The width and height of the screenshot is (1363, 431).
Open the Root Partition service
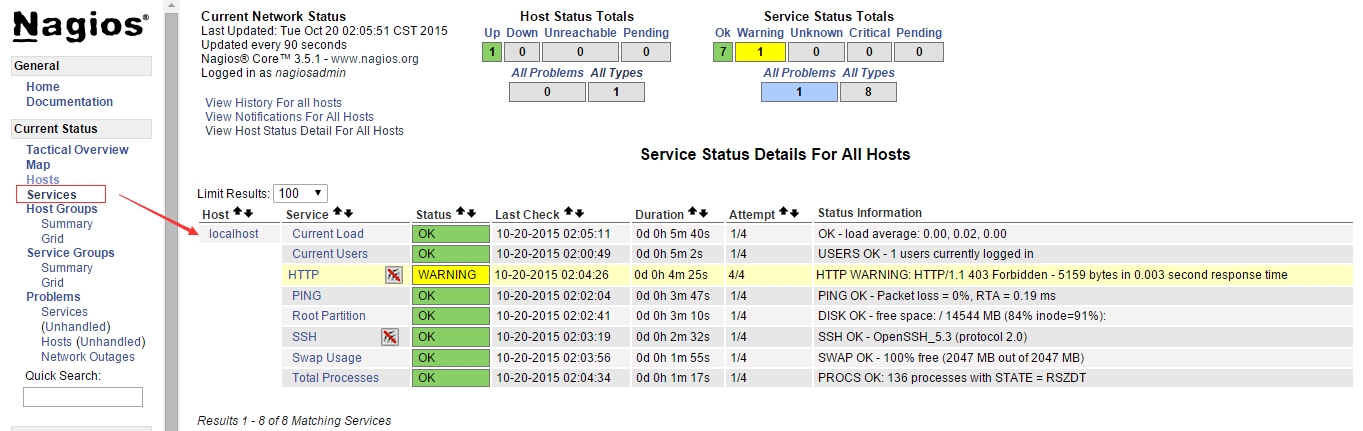point(329,316)
